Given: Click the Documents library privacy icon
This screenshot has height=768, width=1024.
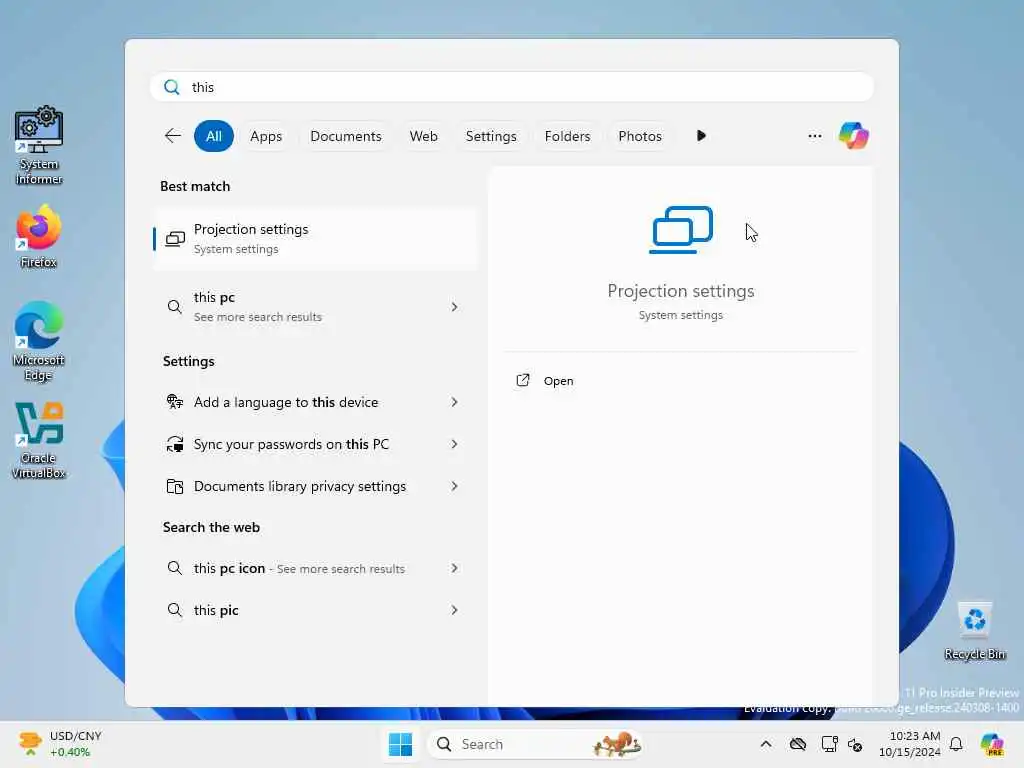Looking at the screenshot, I should pyautogui.click(x=174, y=486).
